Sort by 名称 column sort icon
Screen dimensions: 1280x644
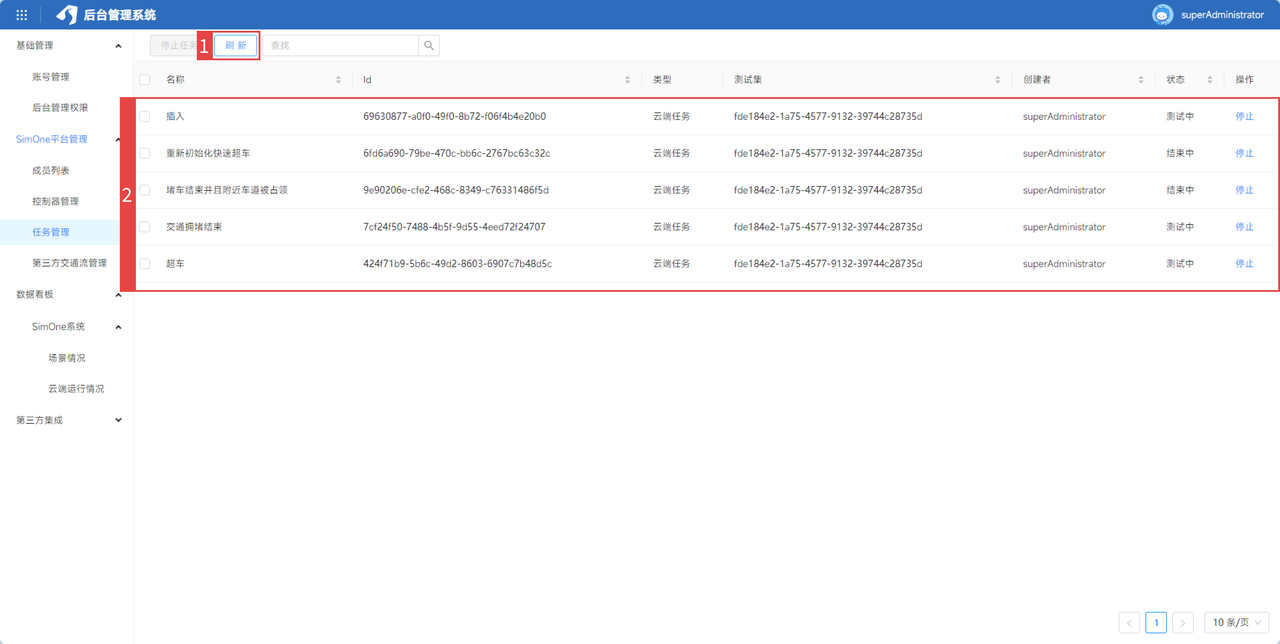338,80
